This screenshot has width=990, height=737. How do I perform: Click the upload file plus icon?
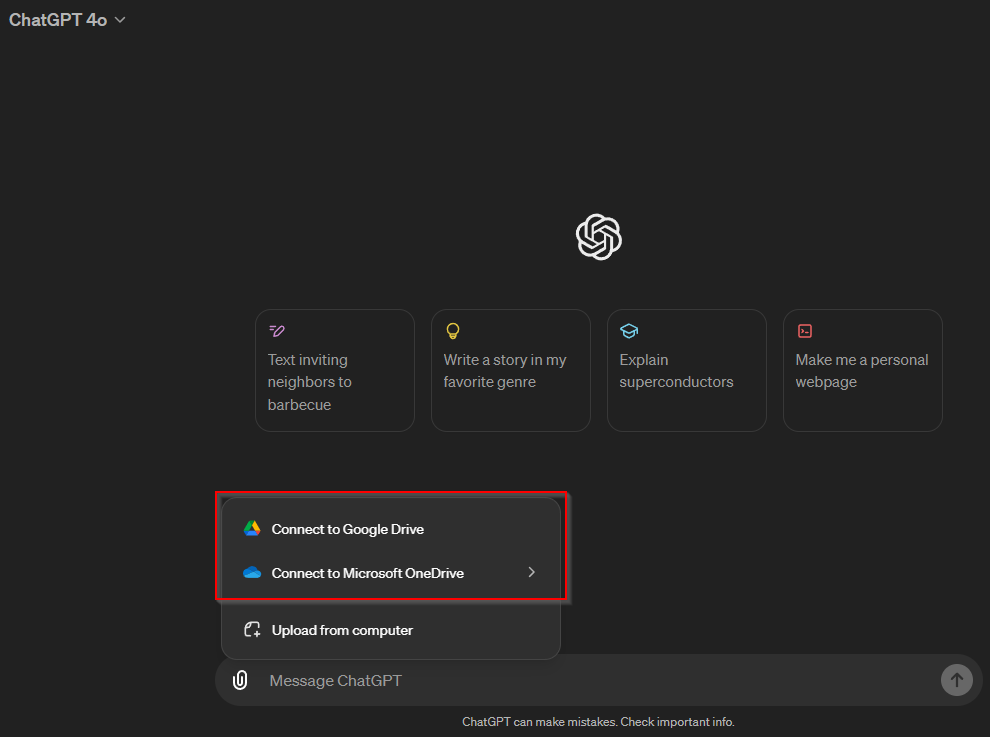(253, 630)
